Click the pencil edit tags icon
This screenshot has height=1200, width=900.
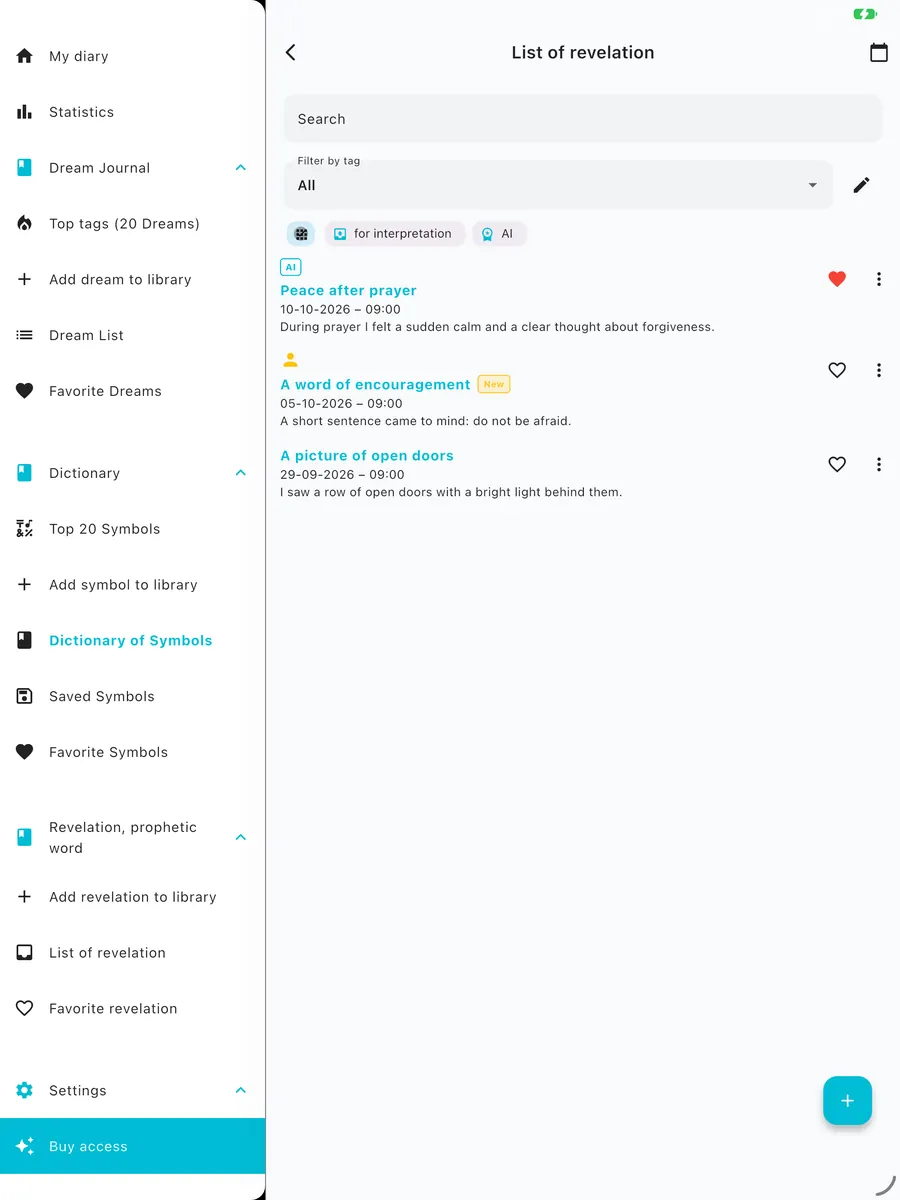[x=861, y=185]
